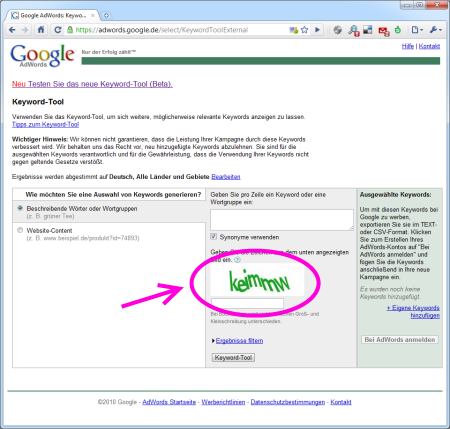
Task: Reload the page with the refresh icon
Action: [x=58, y=30]
